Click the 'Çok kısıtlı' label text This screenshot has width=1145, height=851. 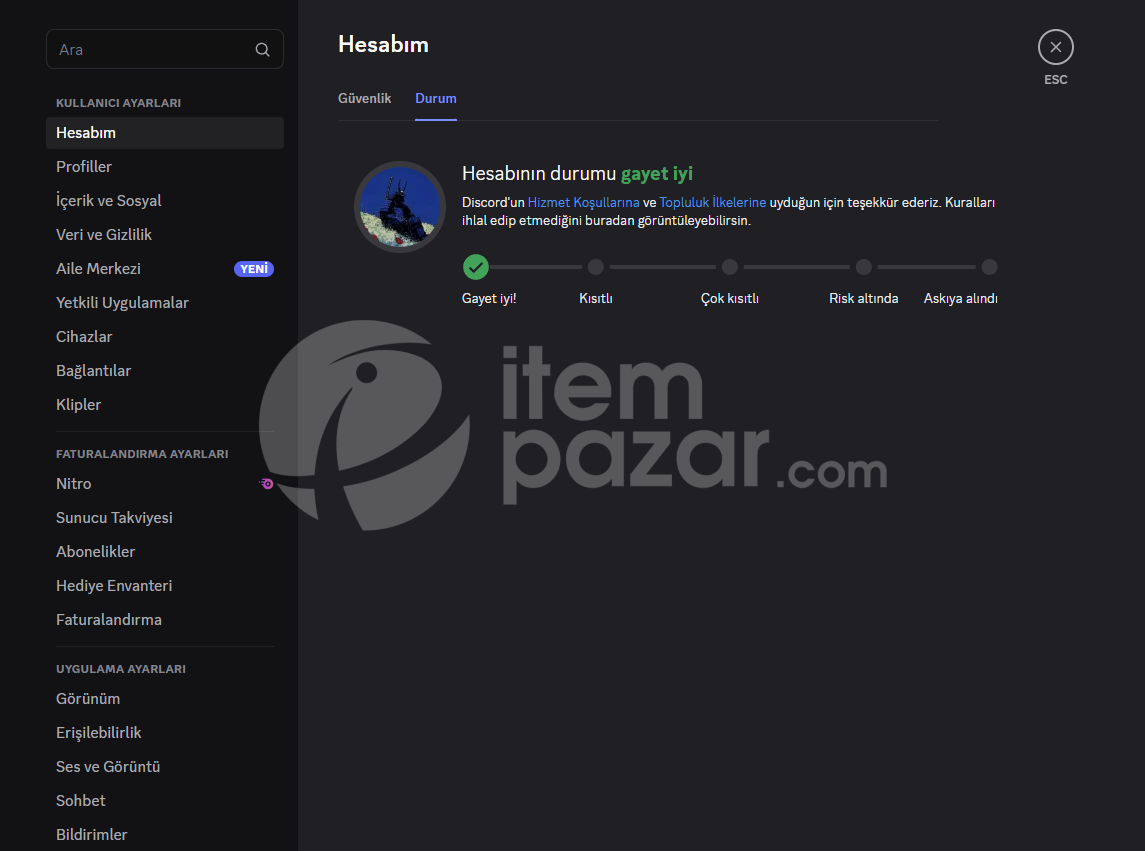point(729,298)
